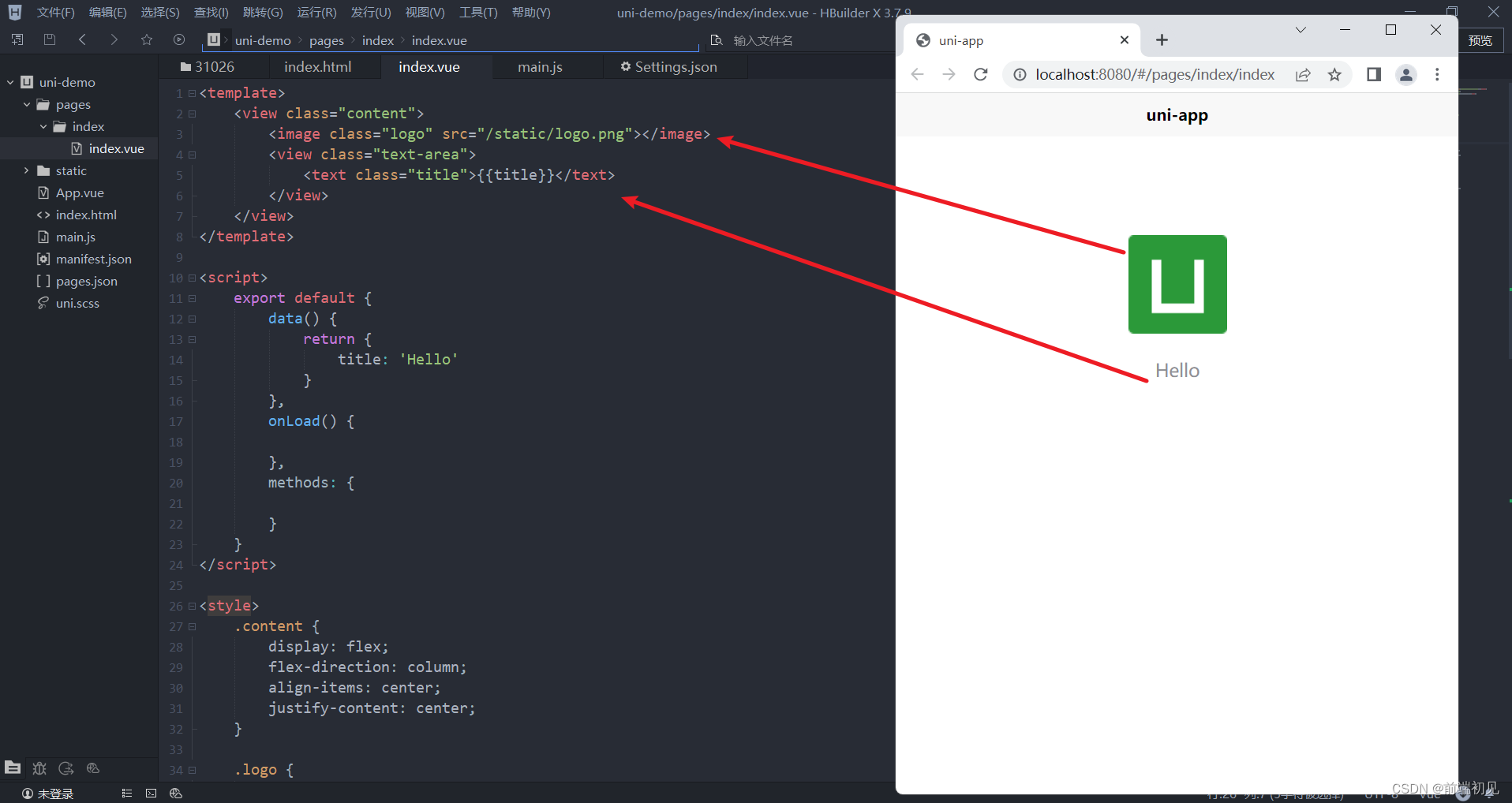
Task: Collapse the uni-demo project root
Action: click(10, 82)
